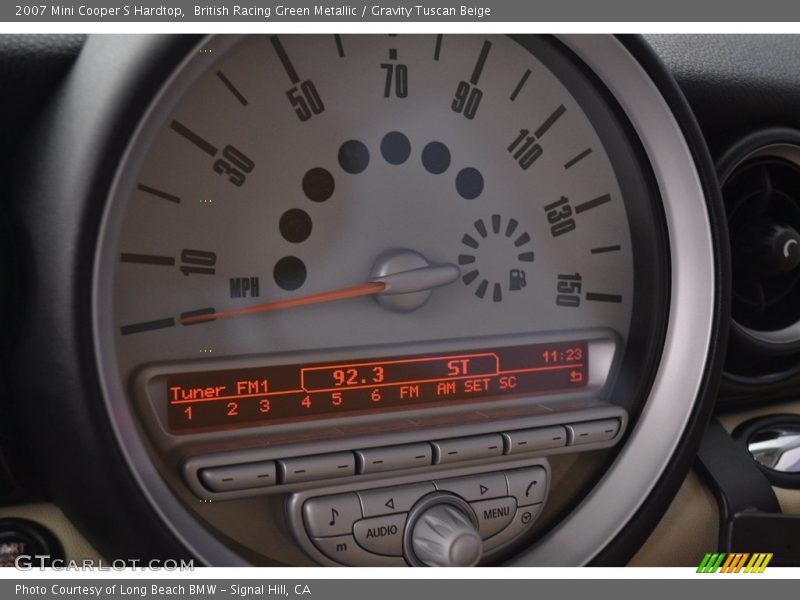Click the small "m" button below AUDIO
The image size is (800, 600).
341,547
